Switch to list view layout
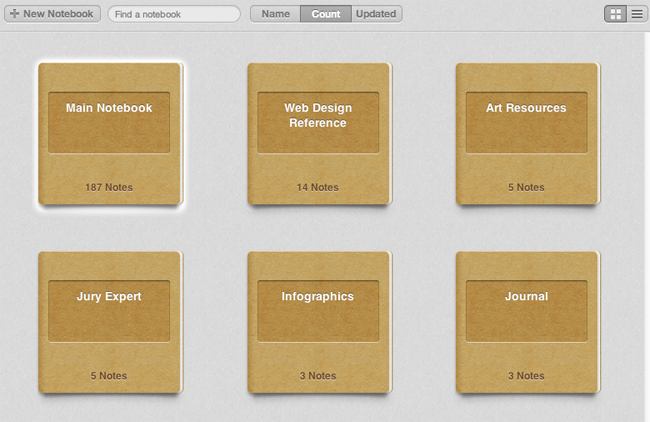 click(636, 14)
